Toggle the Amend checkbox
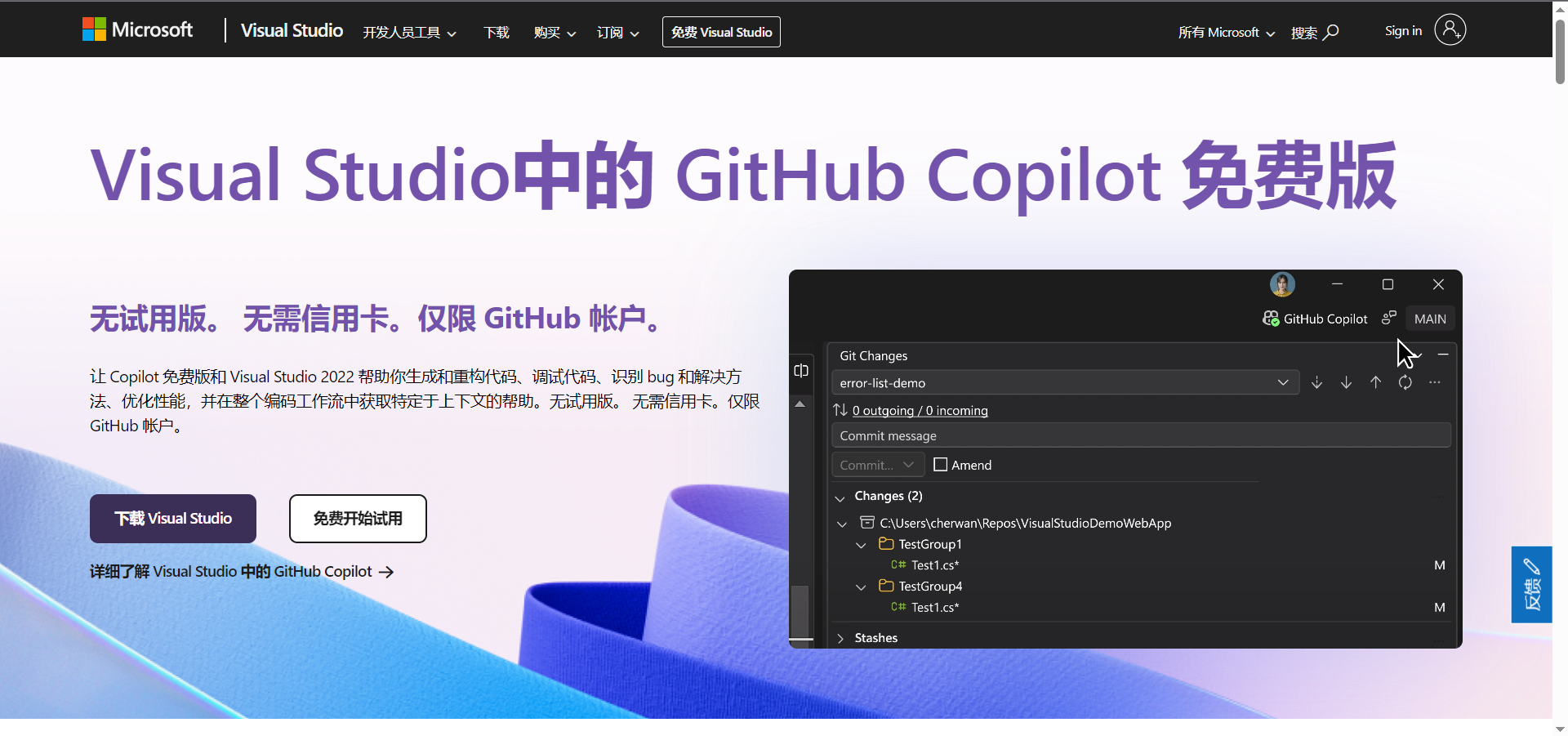 [x=941, y=465]
